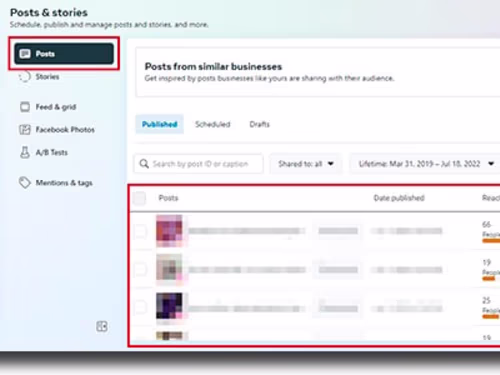This screenshot has width=500, height=375.
Task: Select the Published tab
Action: [x=160, y=124]
